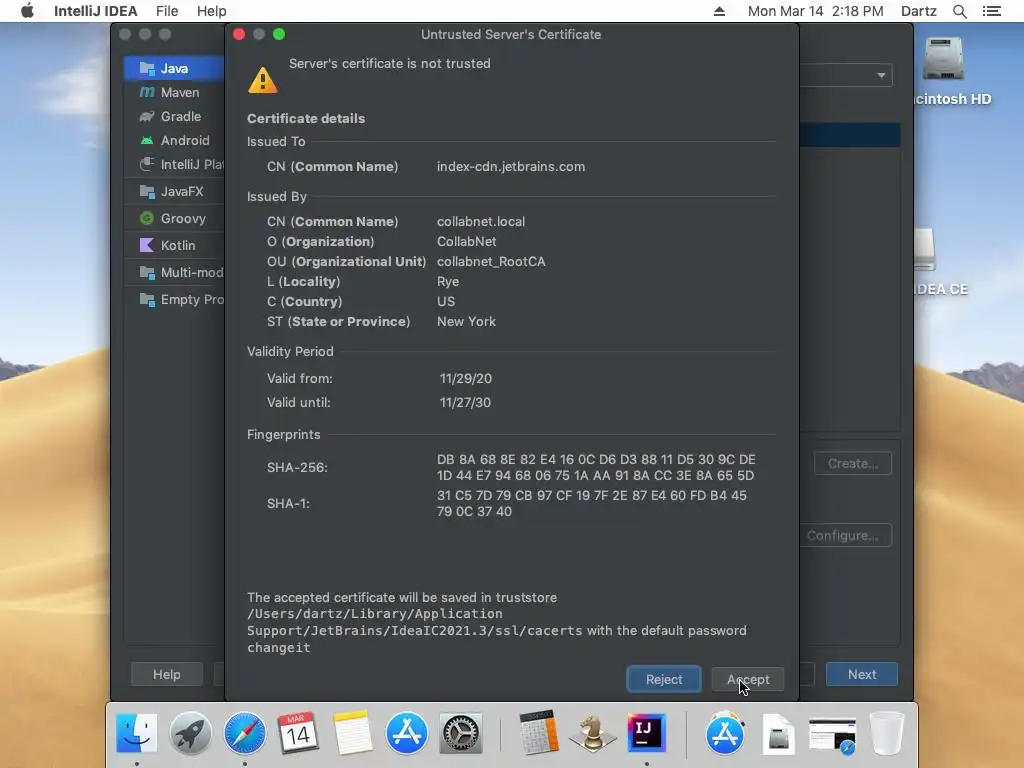This screenshot has width=1024, height=768.
Task: Click index-cdn.jetbrains.com common name value
Action: pyautogui.click(x=511, y=167)
